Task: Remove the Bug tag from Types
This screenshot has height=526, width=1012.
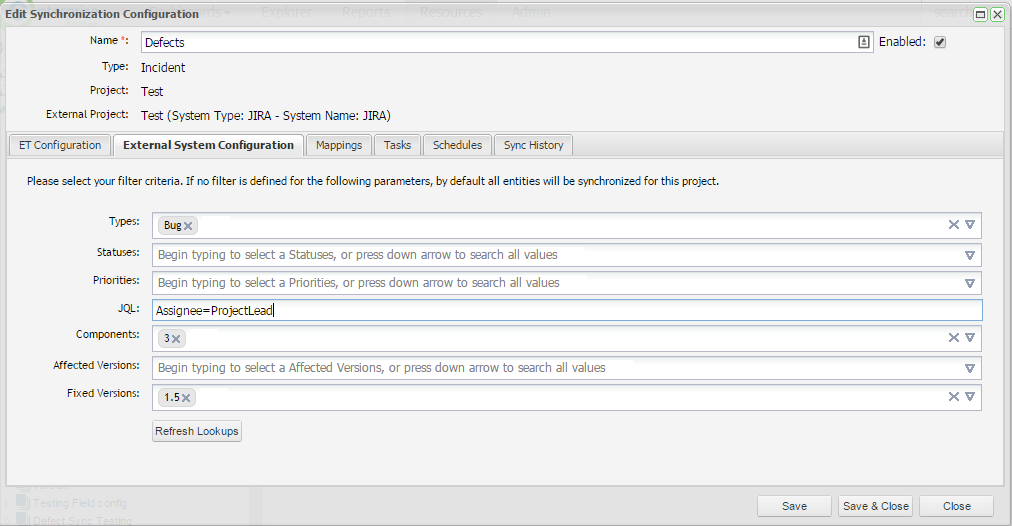Action: coord(188,226)
